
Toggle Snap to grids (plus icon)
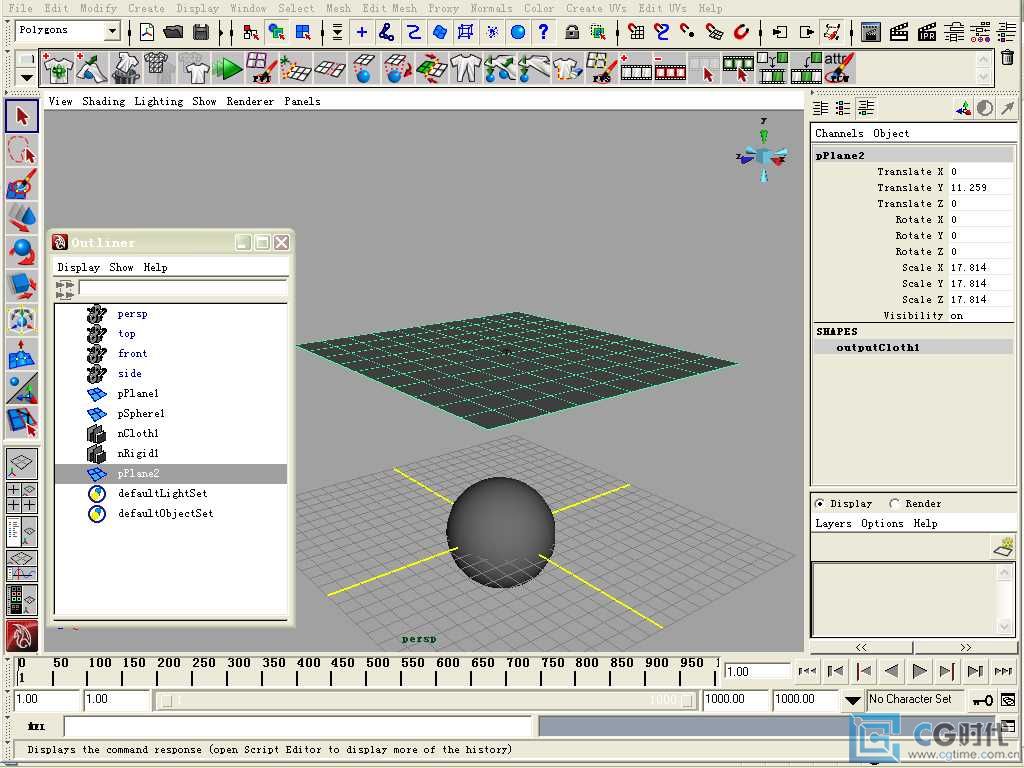coord(361,31)
